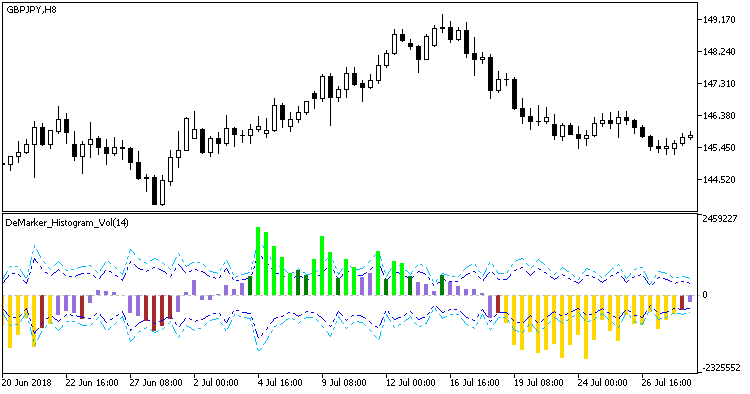Viewport: 750px width, 394px height.
Task: Click the 19 Jul 08:00 time label
Action: click(x=539, y=383)
